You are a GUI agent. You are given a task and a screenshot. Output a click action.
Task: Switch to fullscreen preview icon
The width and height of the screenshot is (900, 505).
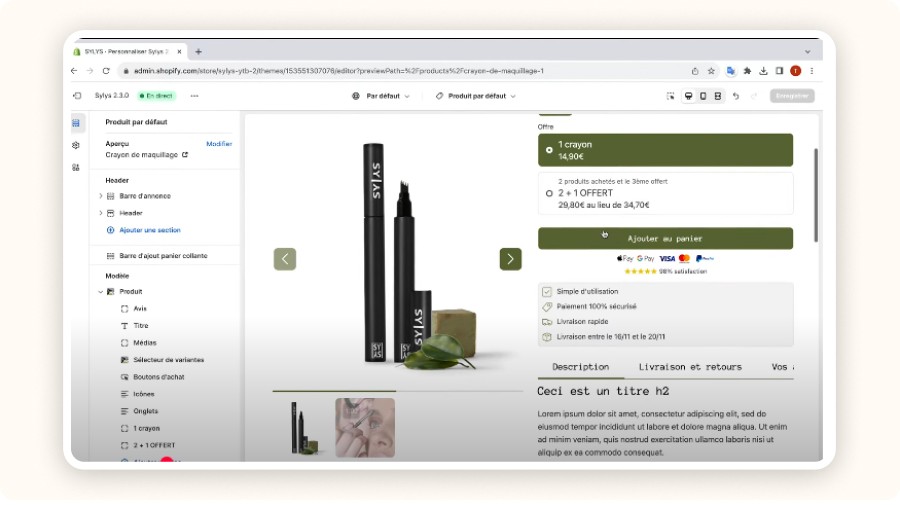click(x=718, y=96)
